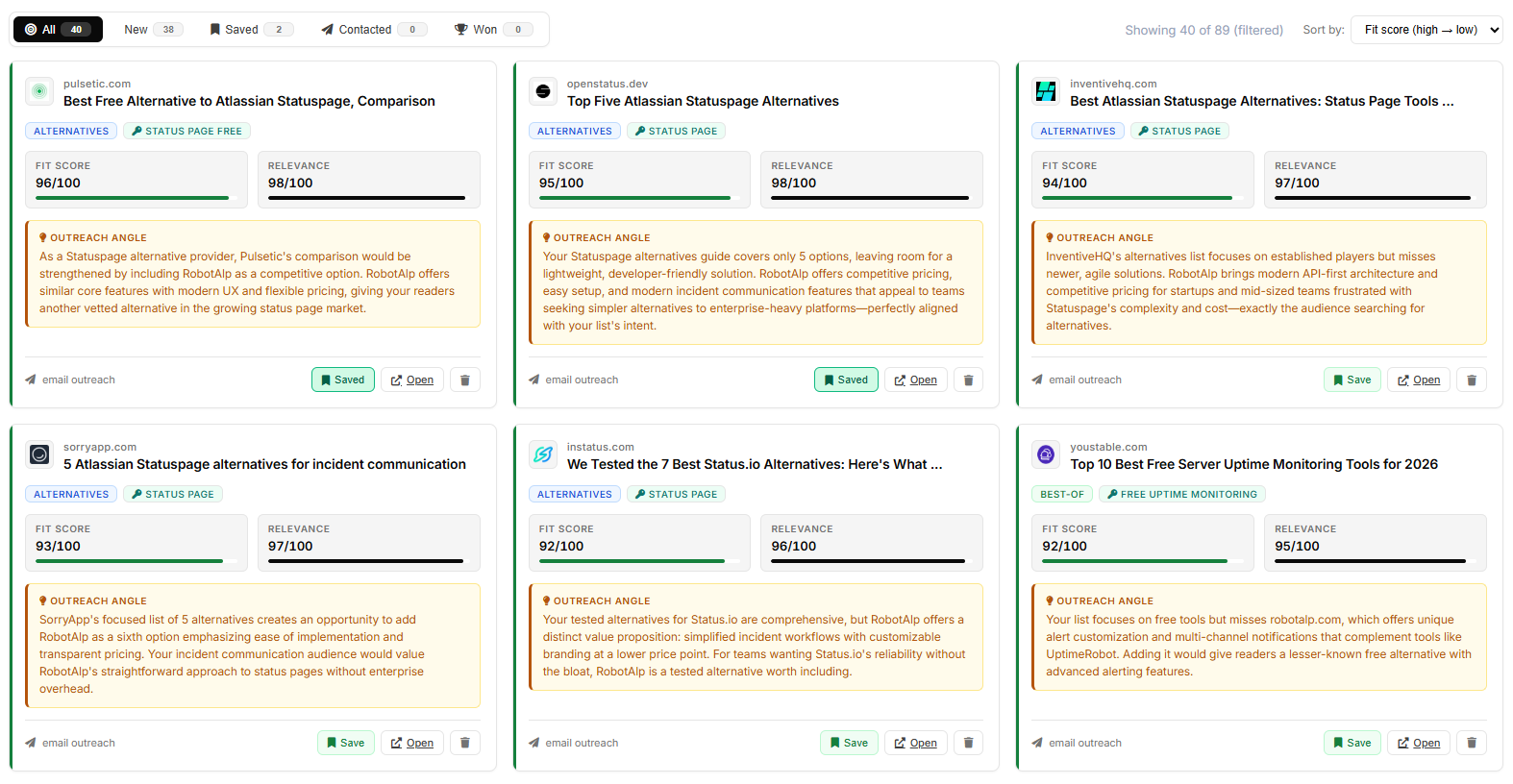Image resolution: width=1513 pixels, height=784 pixels.
Task: Unsave the pulsetic.com opportunity
Action: click(x=343, y=380)
